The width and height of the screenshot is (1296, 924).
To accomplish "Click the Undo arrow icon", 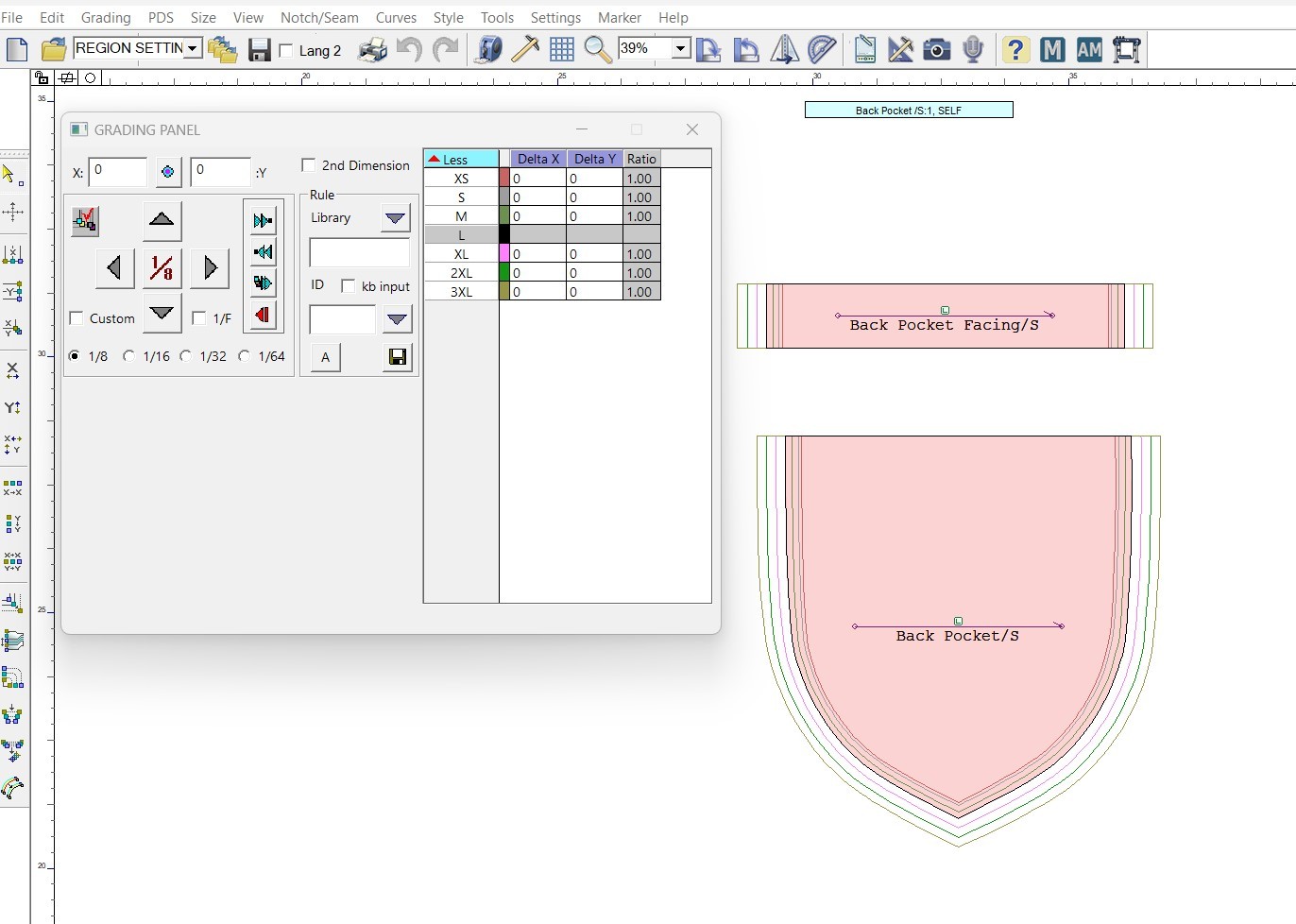I will (x=409, y=49).
